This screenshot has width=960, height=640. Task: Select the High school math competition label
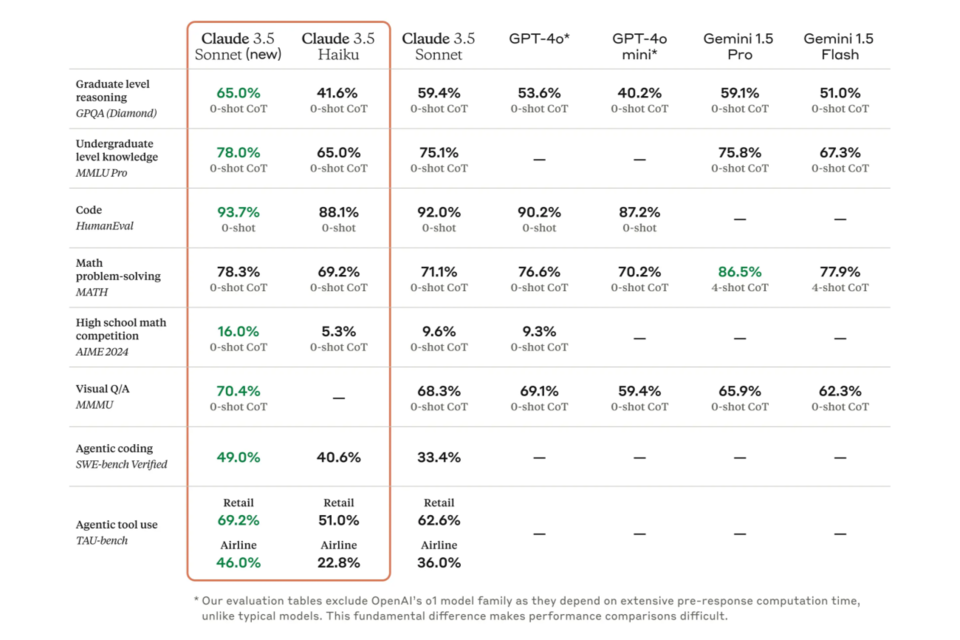[122, 337]
